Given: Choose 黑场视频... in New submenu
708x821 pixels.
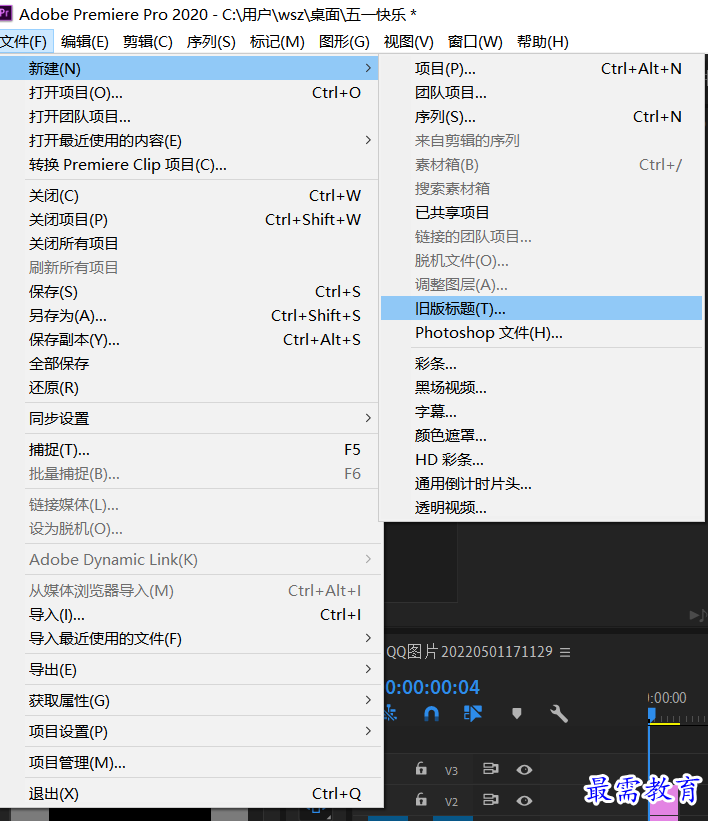Looking at the screenshot, I should [x=541, y=387].
